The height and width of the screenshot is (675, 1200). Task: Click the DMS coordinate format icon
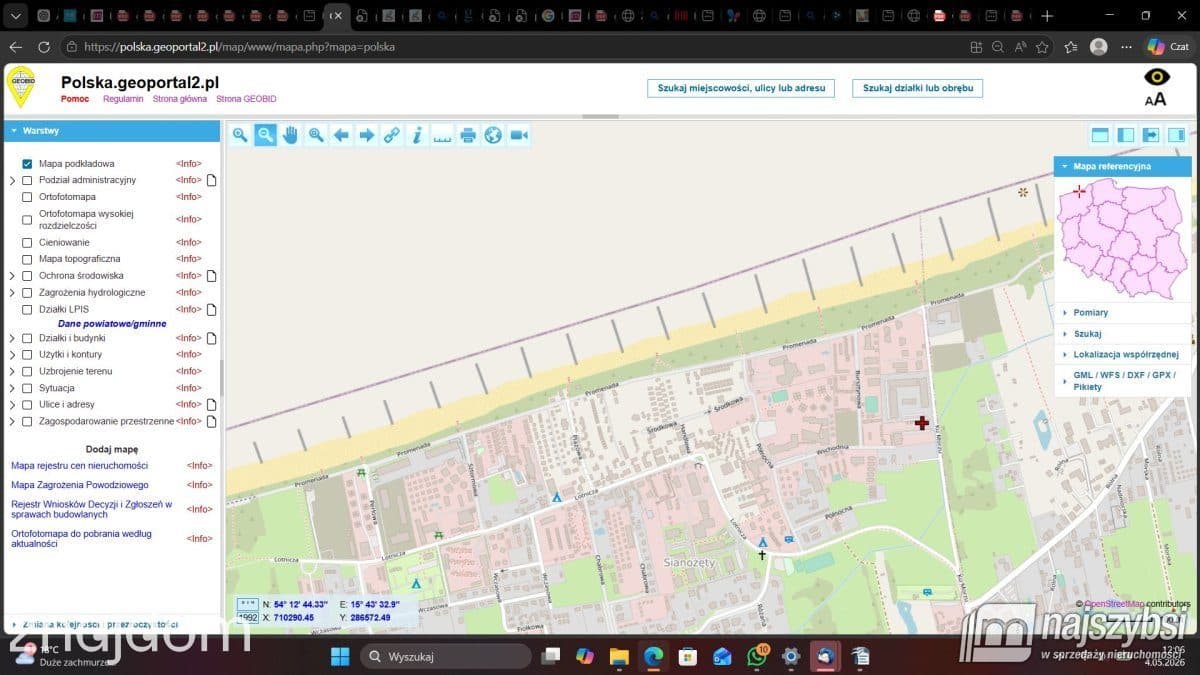click(x=247, y=605)
